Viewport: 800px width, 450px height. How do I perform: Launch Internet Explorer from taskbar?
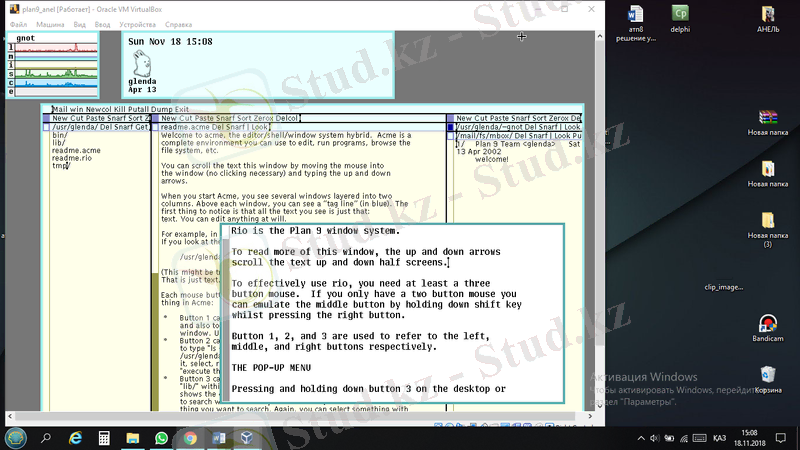pos(76,438)
